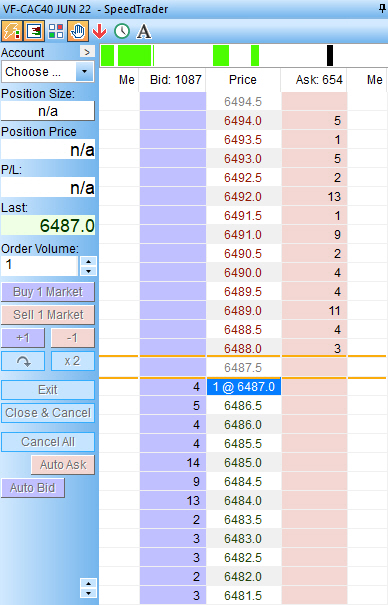This screenshot has width=388, height=605.
Task: Click the green clock icon
Action: [122, 31]
